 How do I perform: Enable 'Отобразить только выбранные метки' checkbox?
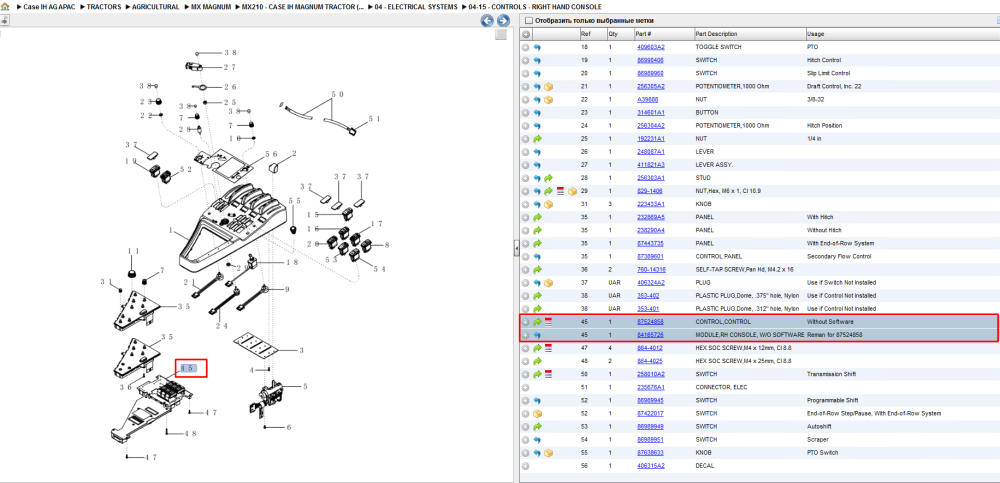[528, 20]
